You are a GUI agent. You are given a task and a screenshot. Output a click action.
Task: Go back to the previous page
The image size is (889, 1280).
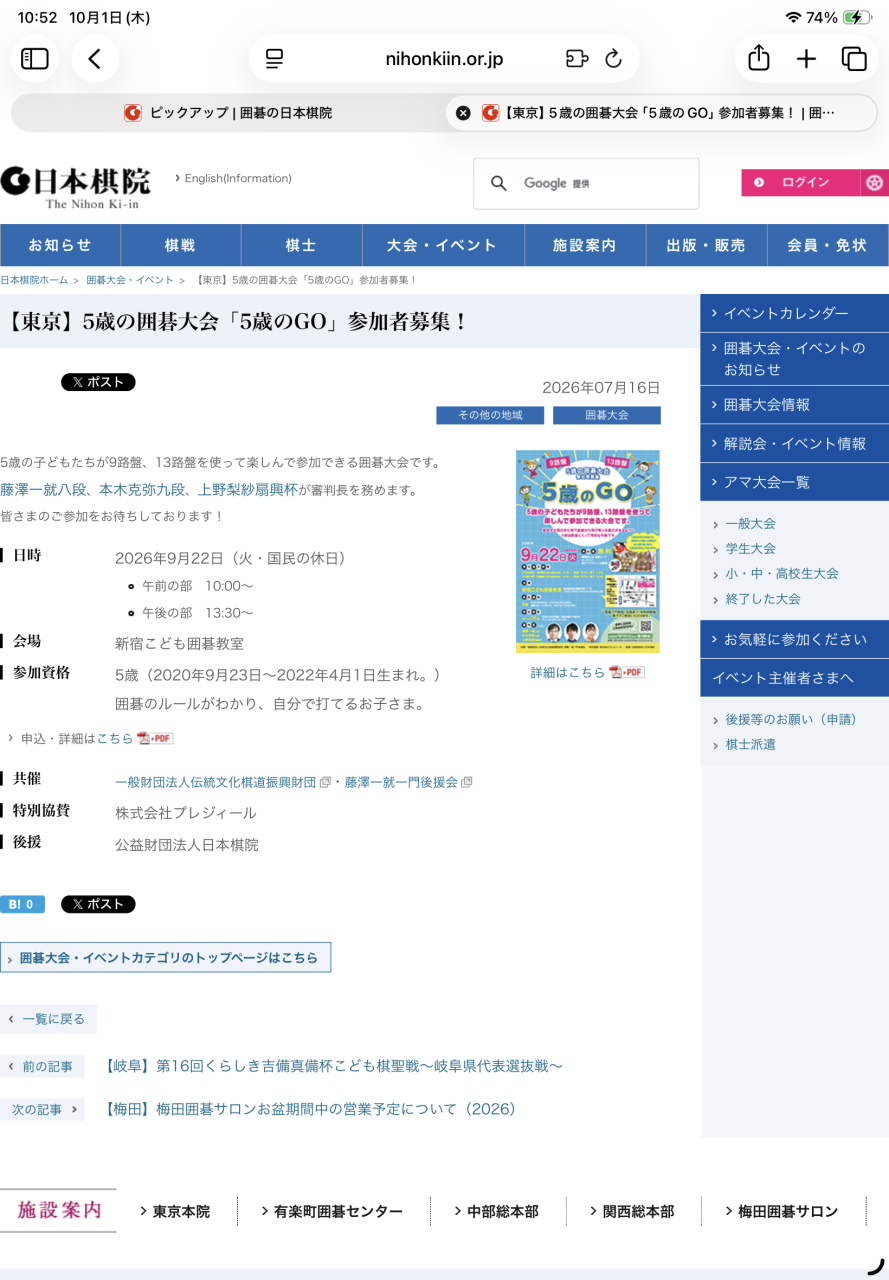pos(95,59)
